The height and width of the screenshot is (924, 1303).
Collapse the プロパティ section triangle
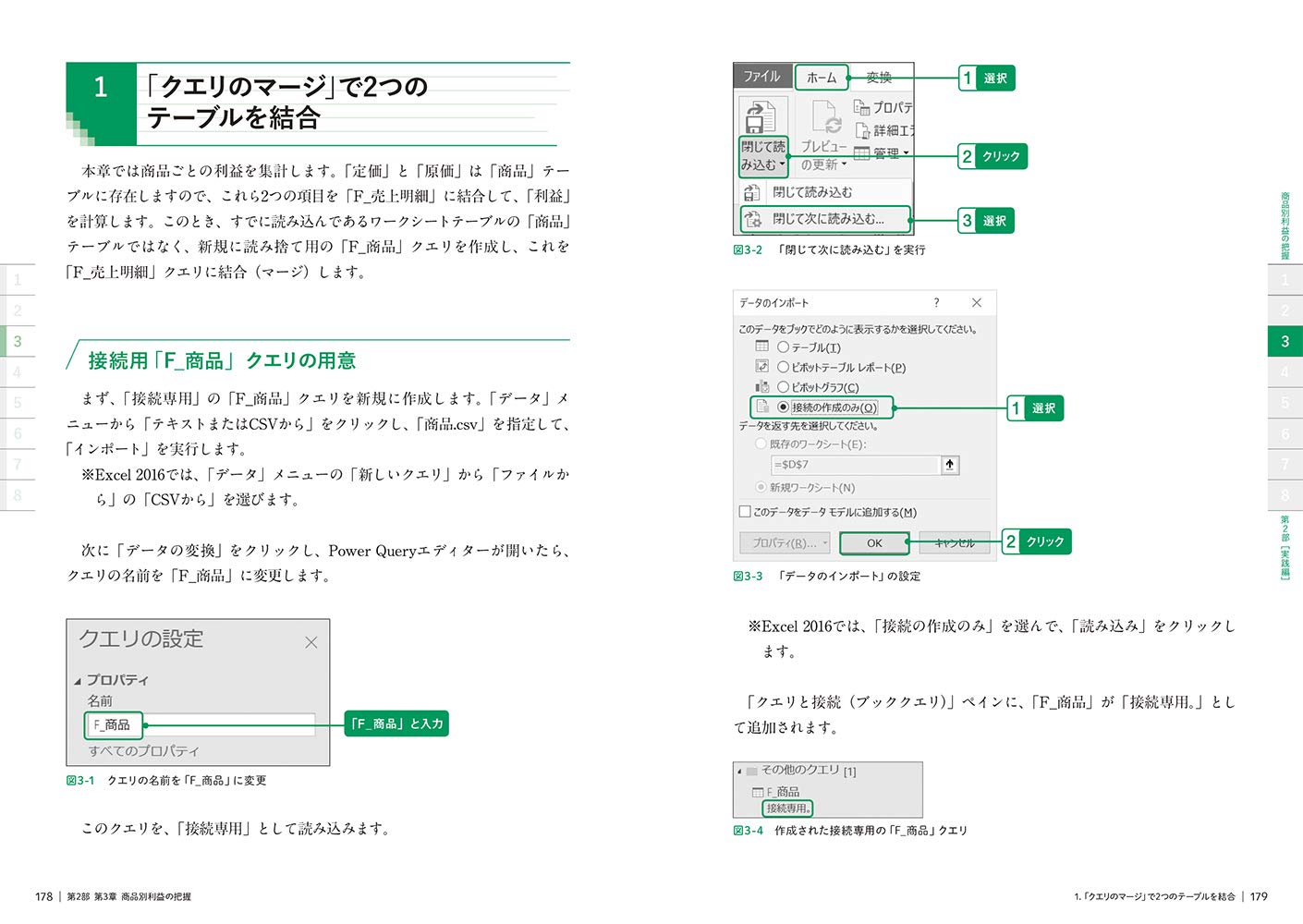click(x=78, y=681)
